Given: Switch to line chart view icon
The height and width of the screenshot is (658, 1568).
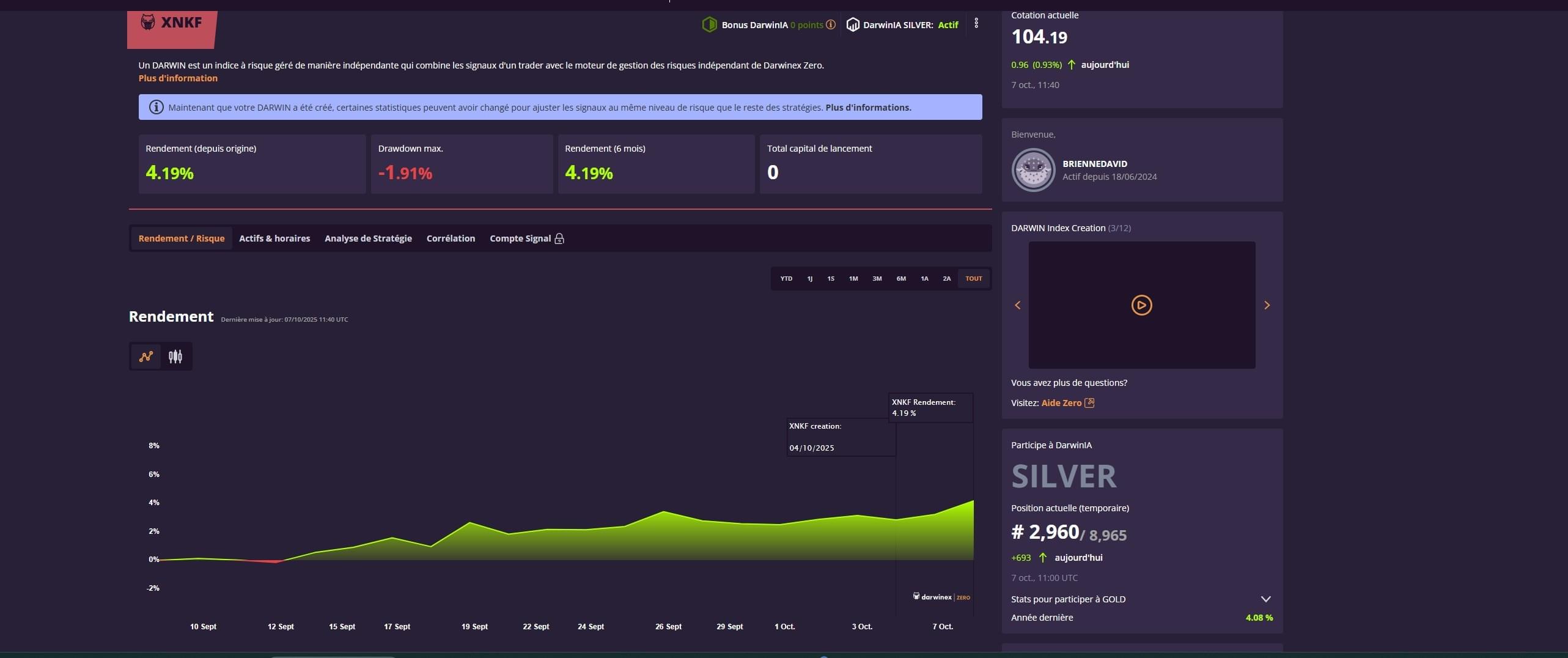Looking at the screenshot, I should [146, 357].
